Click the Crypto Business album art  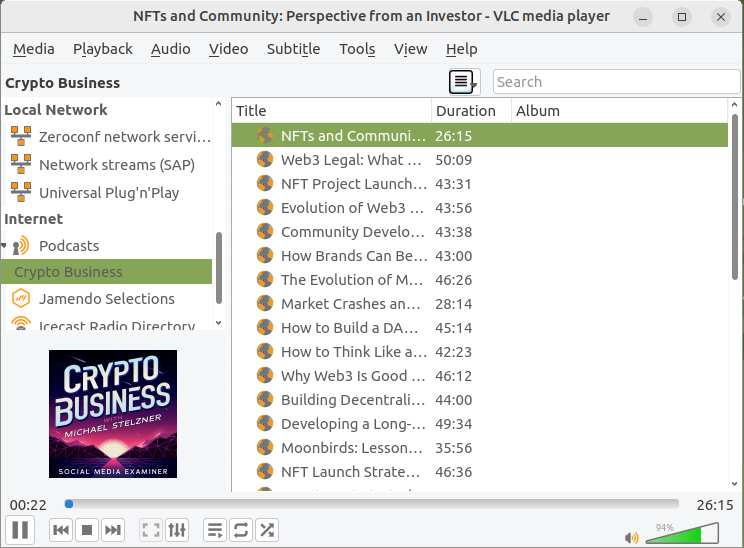click(113, 414)
